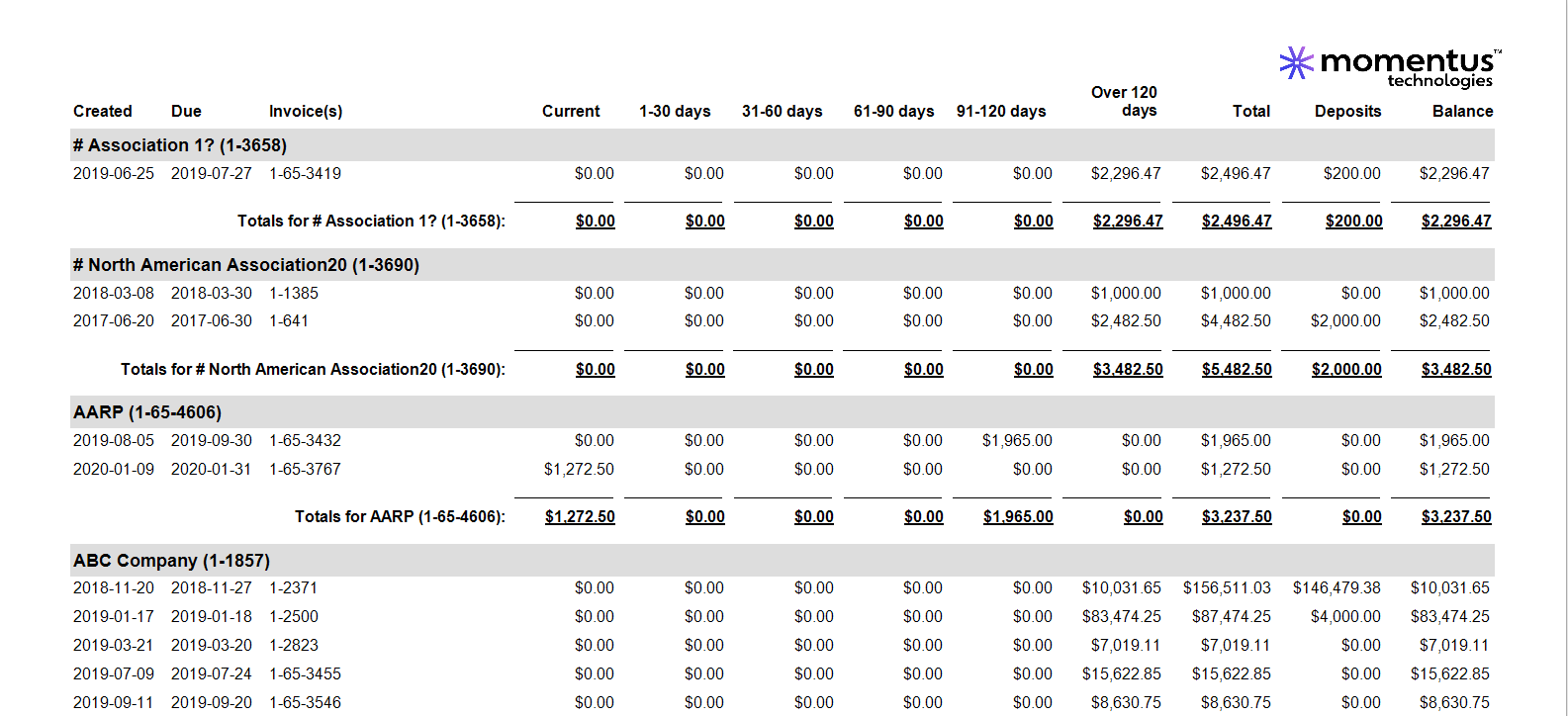Click the $156,511.03 total on invoice 1-2371
The image size is (1568, 716).
point(1227,587)
